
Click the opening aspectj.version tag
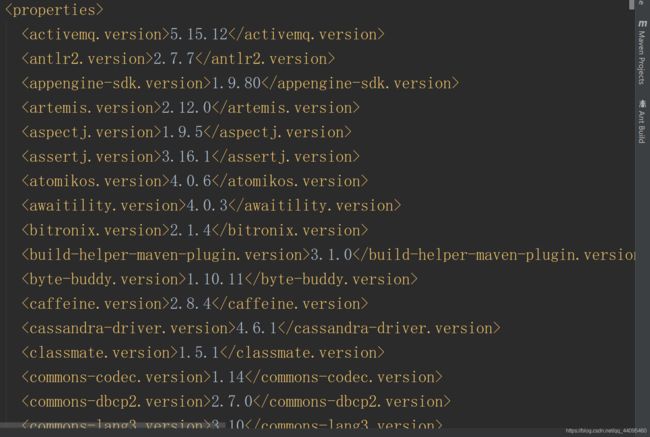pyautogui.click(x=91, y=132)
